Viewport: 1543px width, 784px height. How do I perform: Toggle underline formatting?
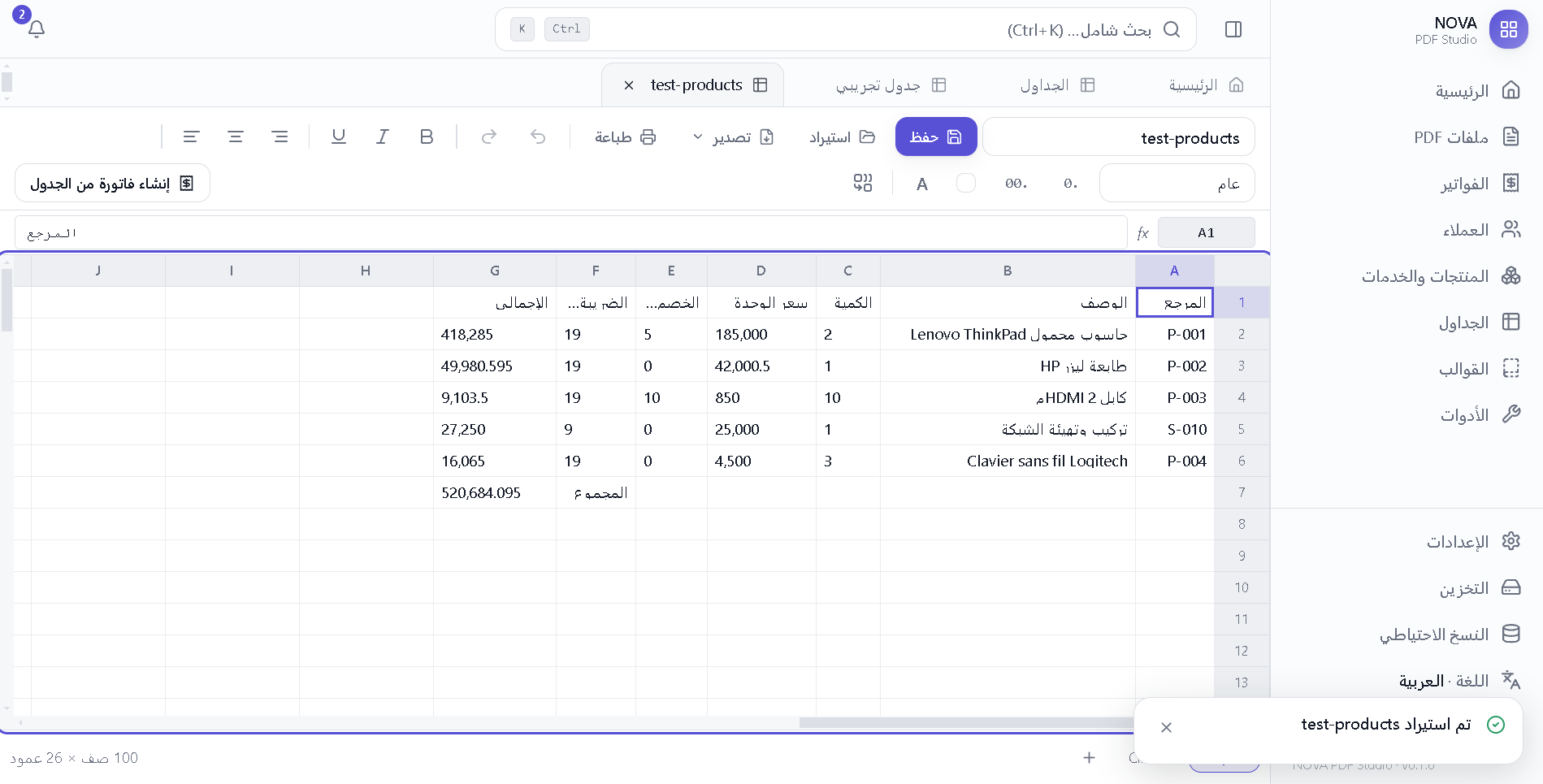tap(339, 136)
